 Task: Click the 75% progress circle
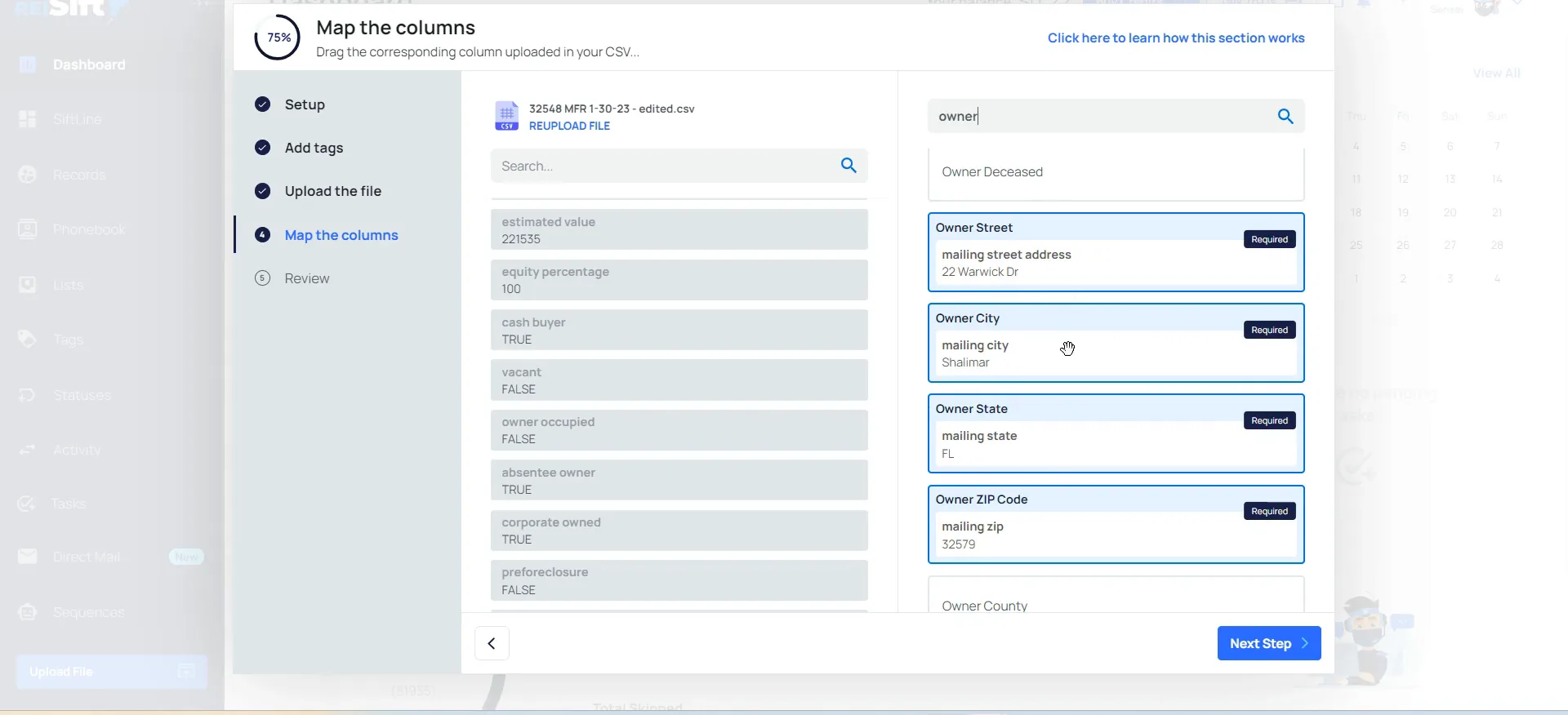click(x=278, y=38)
